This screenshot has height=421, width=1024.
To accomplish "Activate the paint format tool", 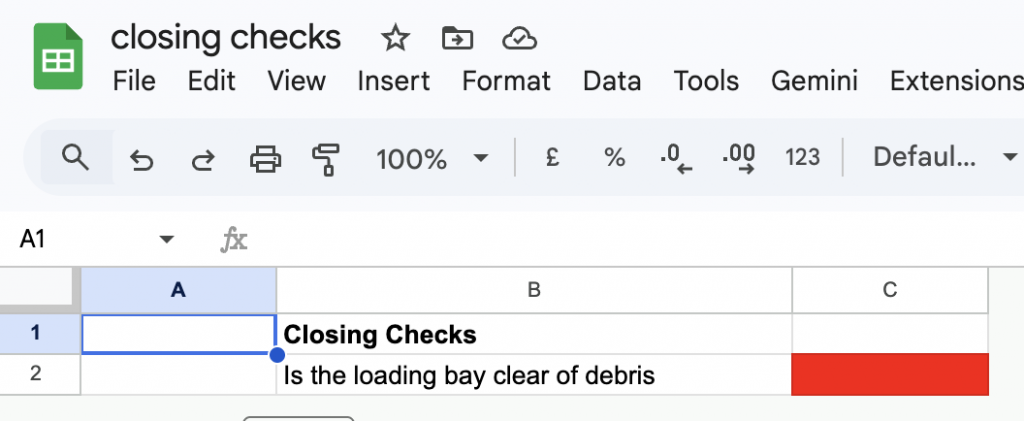I will 326,158.
